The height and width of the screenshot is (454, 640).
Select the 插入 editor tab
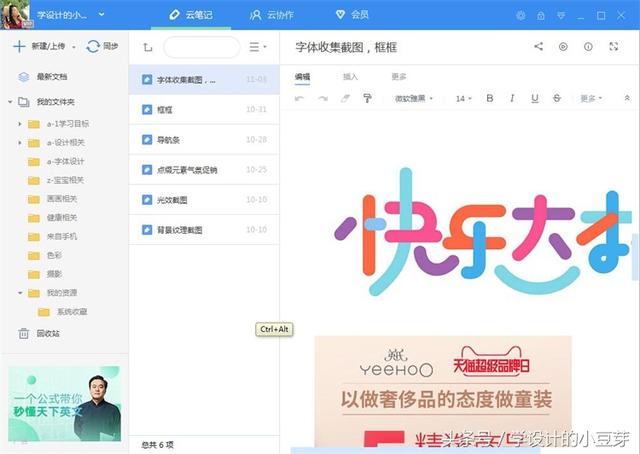coord(350,77)
